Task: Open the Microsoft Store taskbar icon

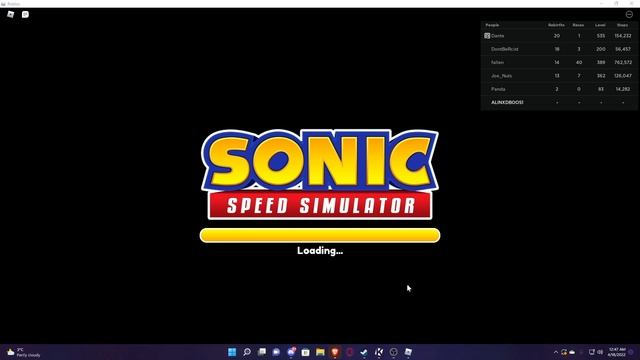Action: click(x=305, y=352)
